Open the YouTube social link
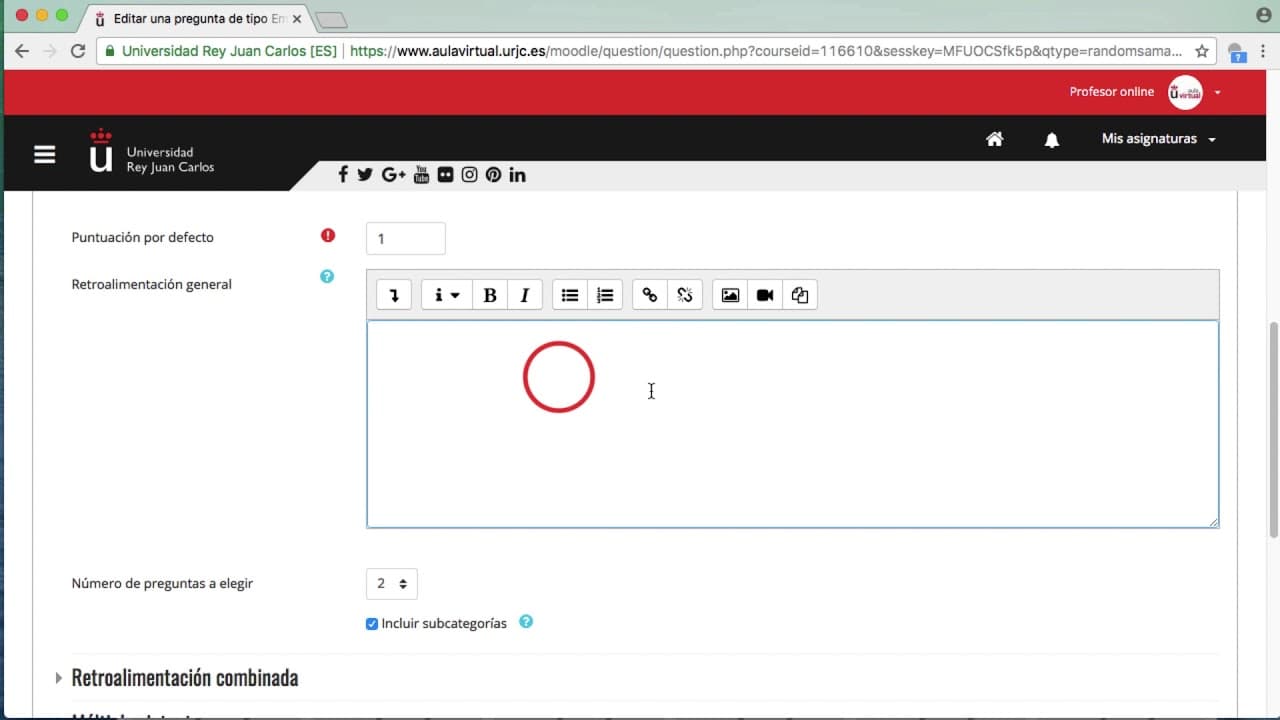Viewport: 1280px width, 720px height. (x=421, y=174)
